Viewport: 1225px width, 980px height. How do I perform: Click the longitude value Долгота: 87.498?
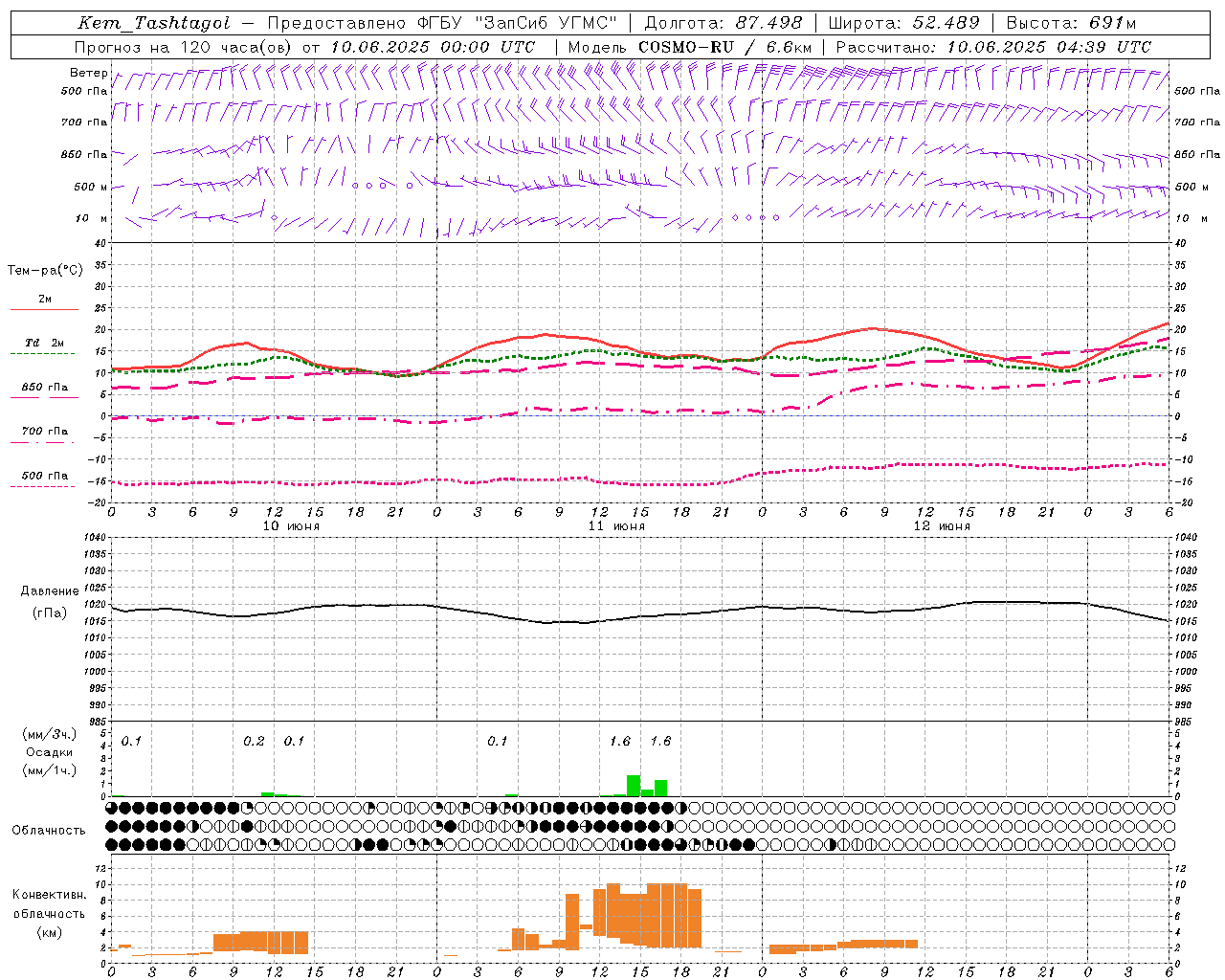(x=724, y=23)
